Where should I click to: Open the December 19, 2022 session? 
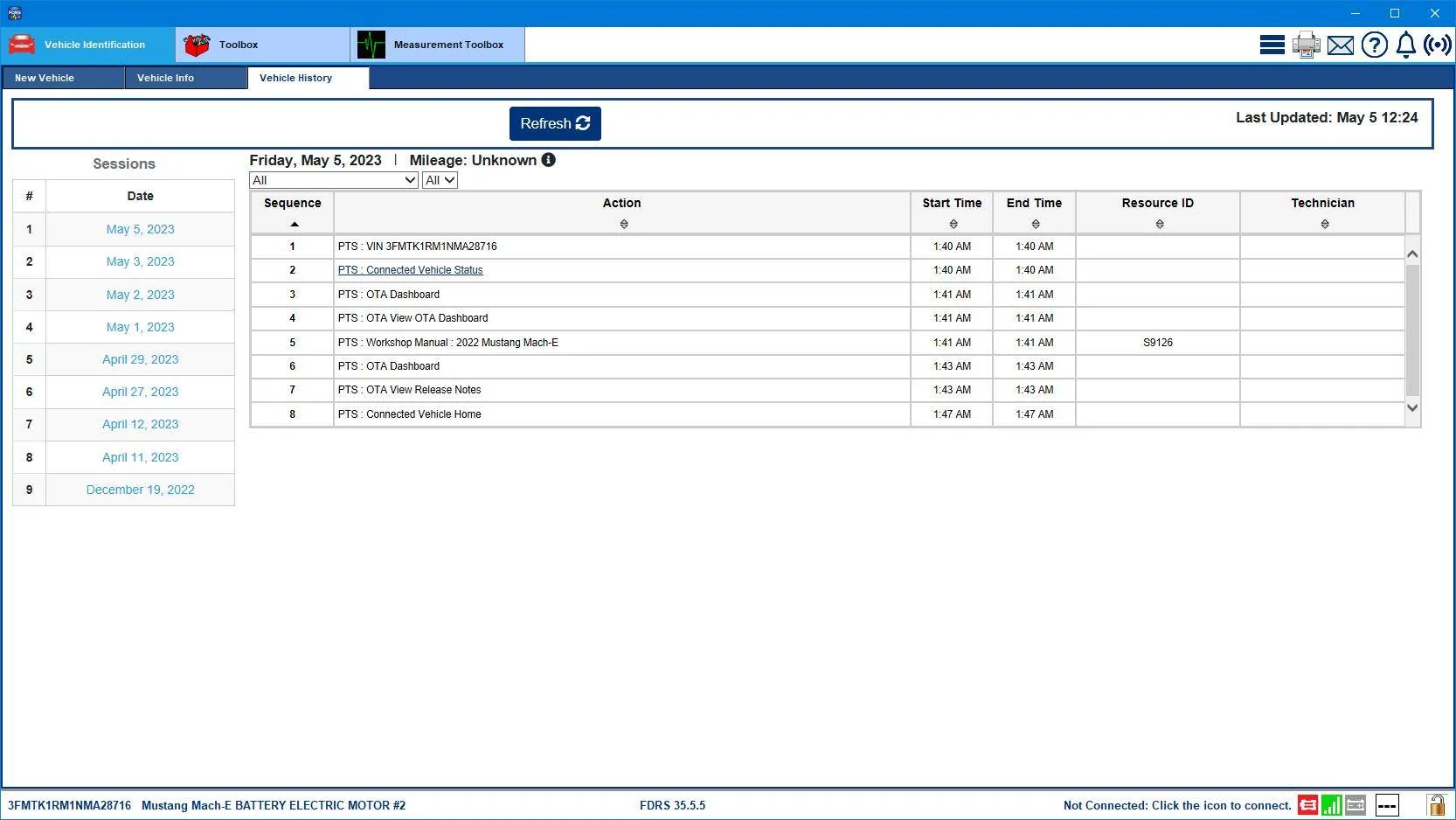click(x=140, y=490)
